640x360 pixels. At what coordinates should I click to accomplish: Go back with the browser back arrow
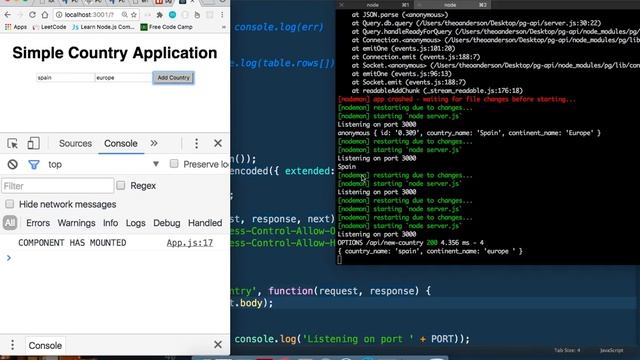pyautogui.click(x=8, y=15)
